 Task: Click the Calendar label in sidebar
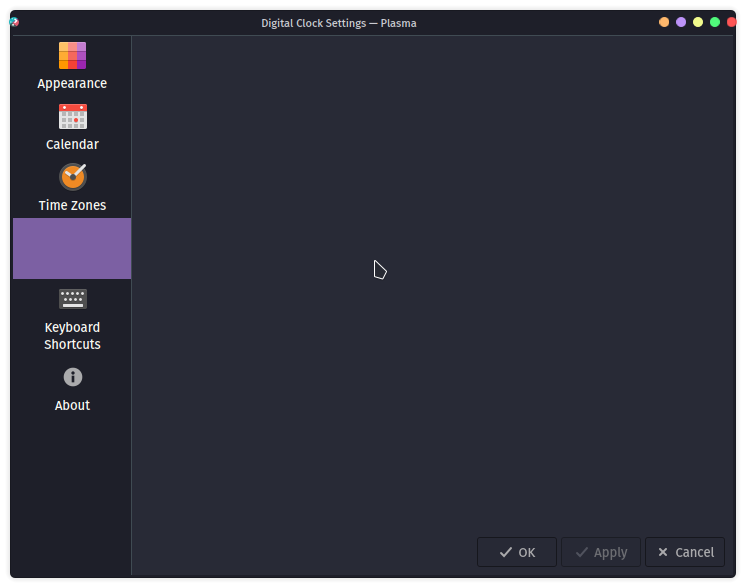coord(72,144)
